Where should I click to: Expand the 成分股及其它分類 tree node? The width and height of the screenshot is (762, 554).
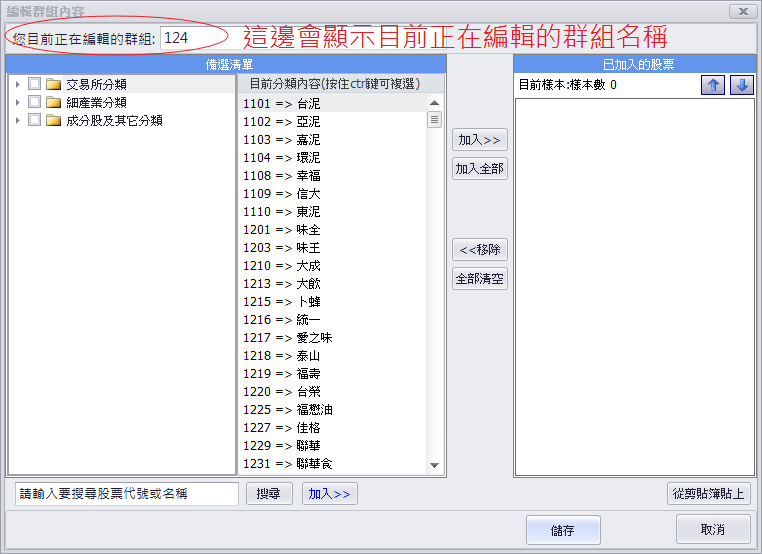pos(17,120)
